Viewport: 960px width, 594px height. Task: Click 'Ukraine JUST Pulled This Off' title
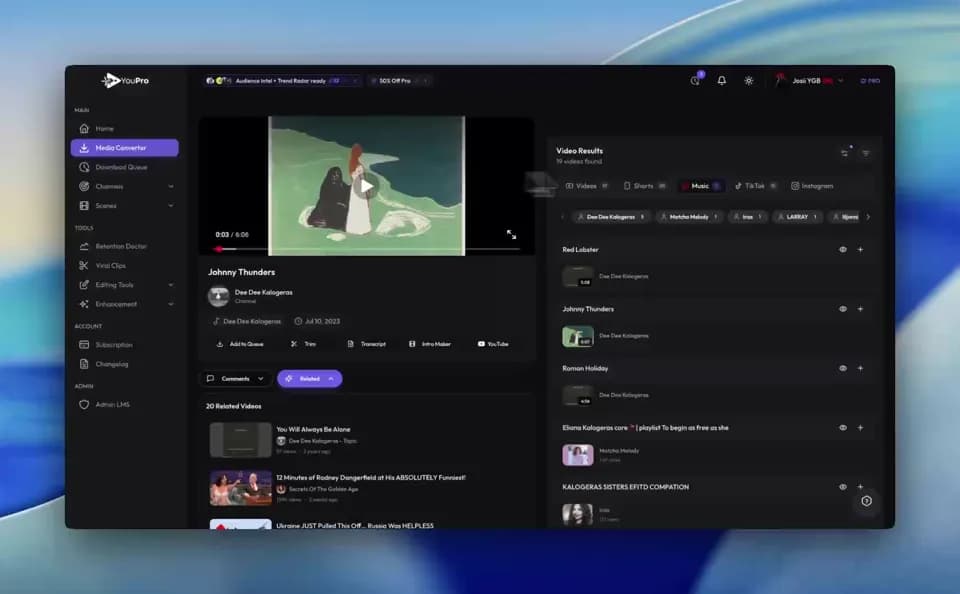pyautogui.click(x=355, y=525)
